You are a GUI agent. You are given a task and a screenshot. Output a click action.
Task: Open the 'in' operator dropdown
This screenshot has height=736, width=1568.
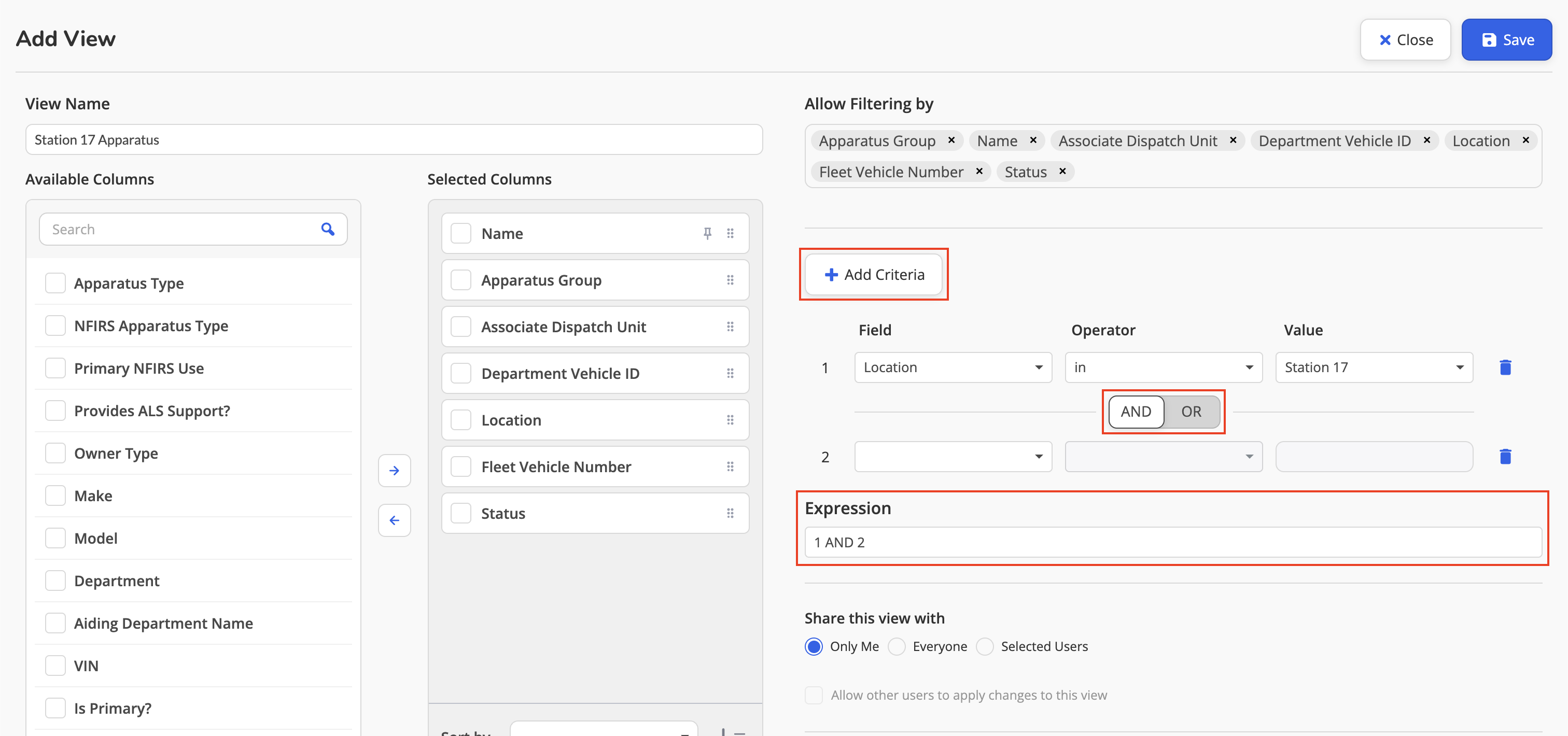pos(1163,367)
